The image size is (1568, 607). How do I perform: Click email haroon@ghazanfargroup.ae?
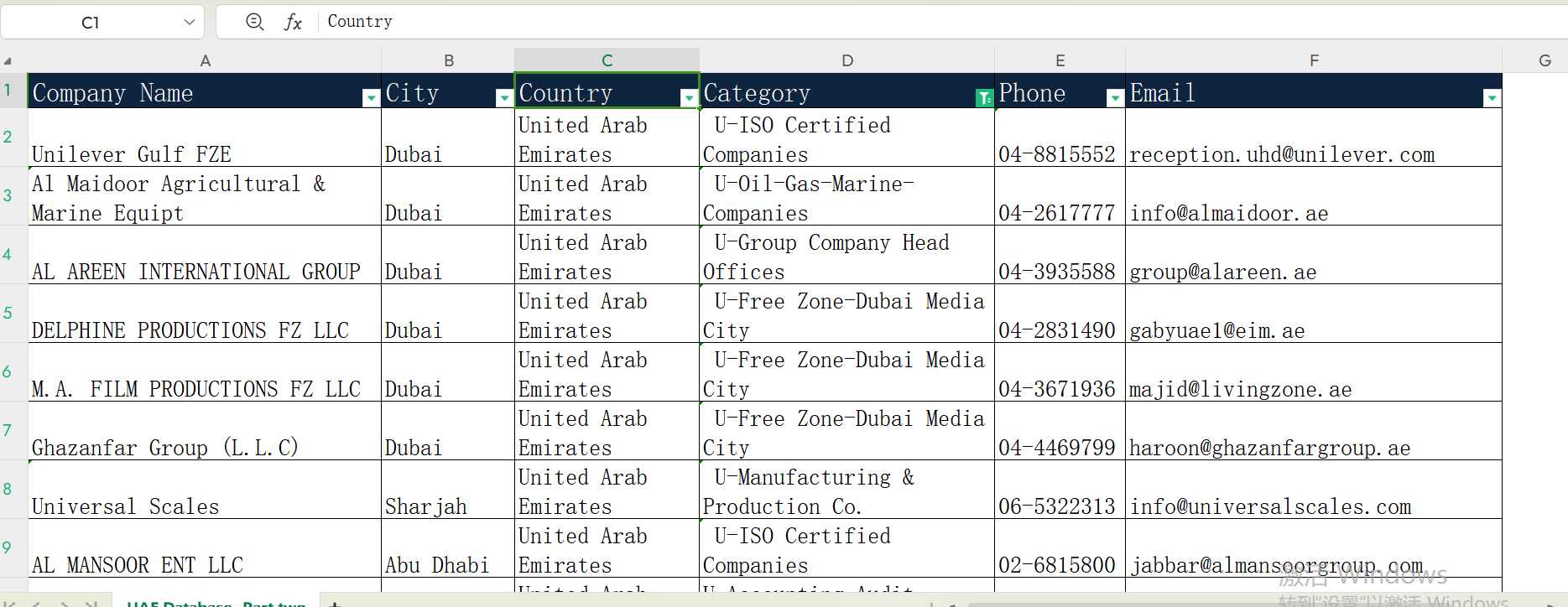tap(1270, 449)
